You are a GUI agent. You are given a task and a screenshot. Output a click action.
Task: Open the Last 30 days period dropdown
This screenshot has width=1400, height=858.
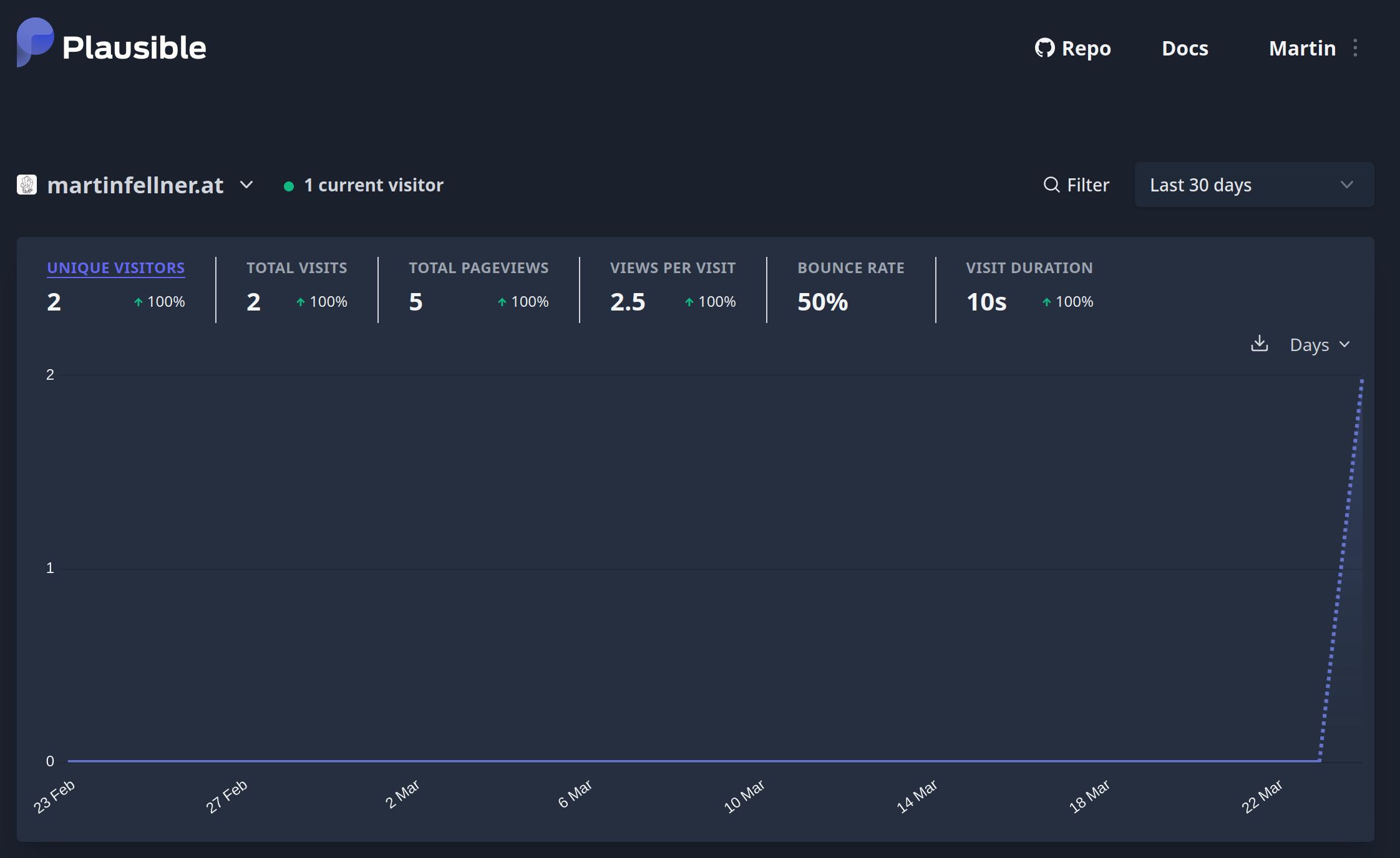pos(1254,185)
